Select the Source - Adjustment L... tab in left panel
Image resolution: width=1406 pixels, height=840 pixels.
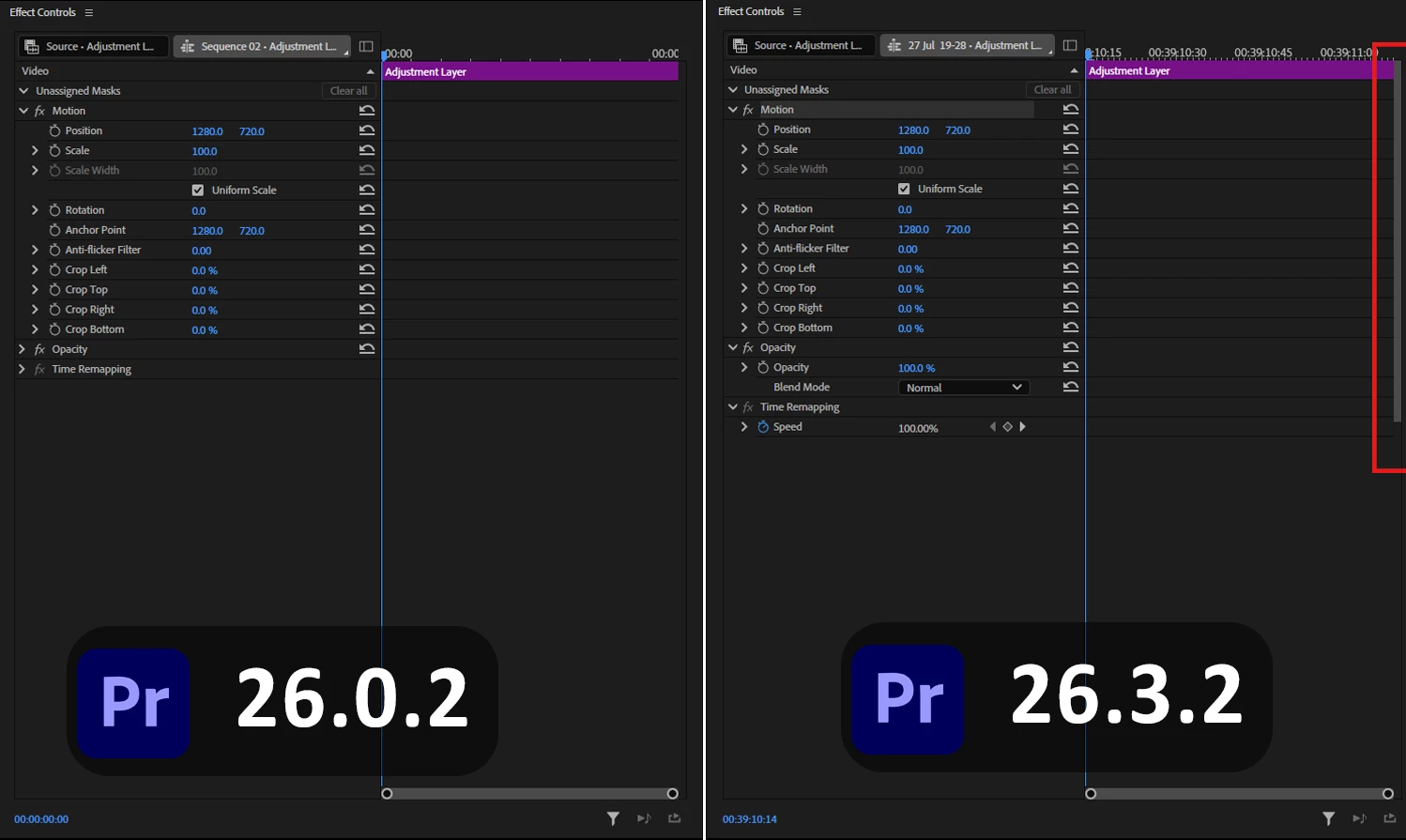pos(93,46)
